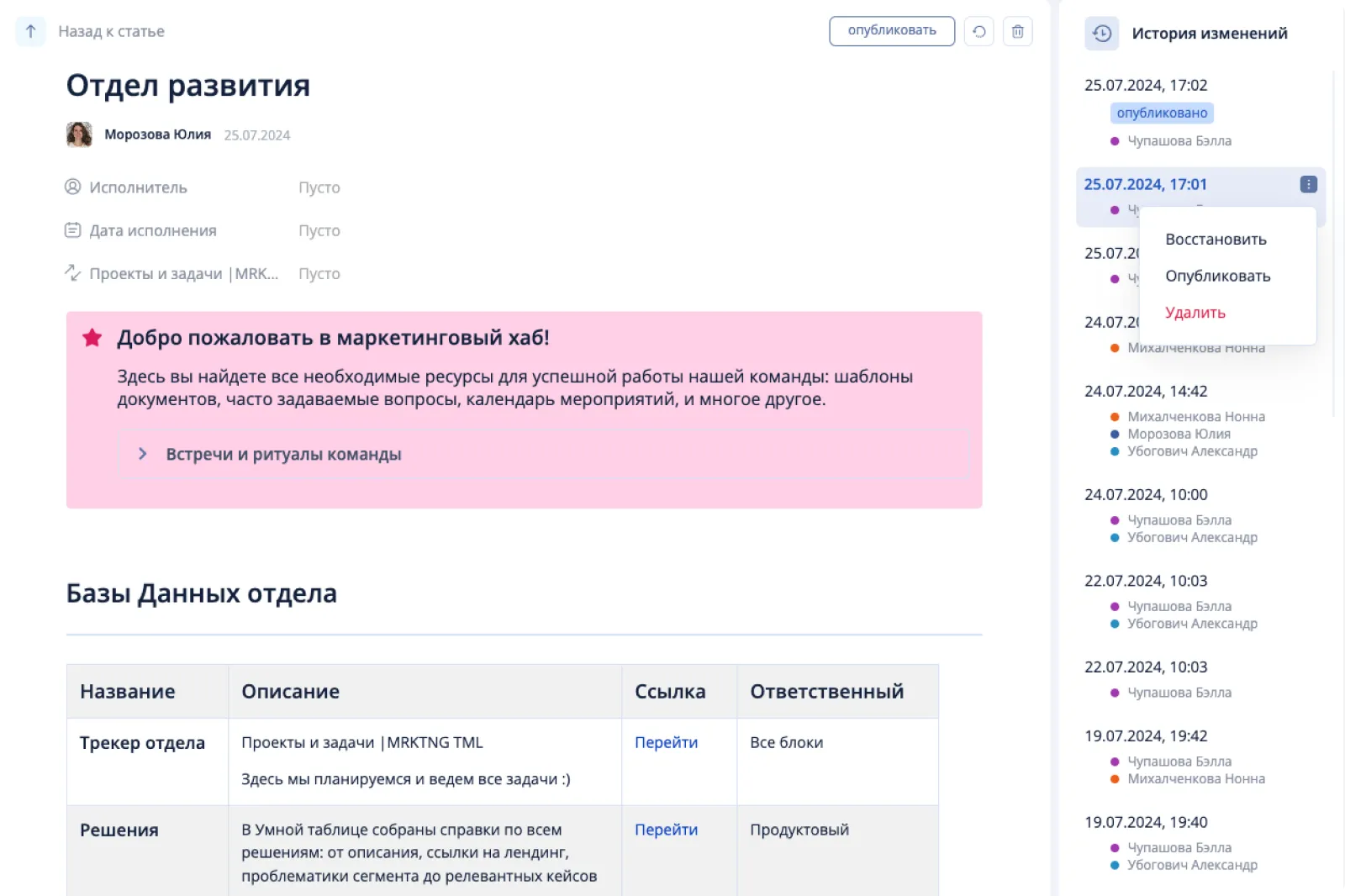
Task: Click Пусто value for Проекты и задачи
Action: click(319, 273)
